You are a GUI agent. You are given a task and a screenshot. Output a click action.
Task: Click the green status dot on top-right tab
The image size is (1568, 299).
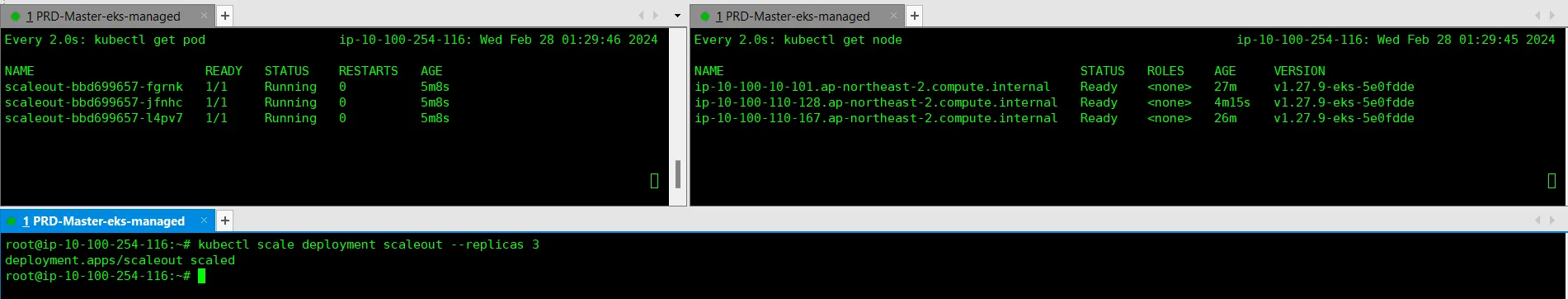[704, 16]
